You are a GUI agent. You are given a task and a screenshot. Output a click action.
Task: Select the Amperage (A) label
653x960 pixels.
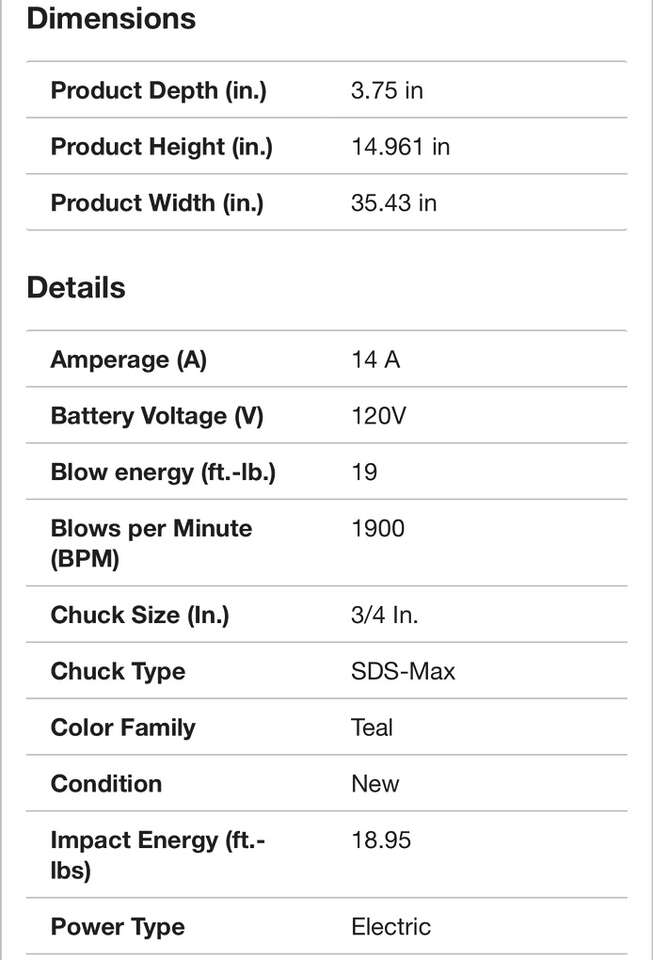[x=128, y=360]
